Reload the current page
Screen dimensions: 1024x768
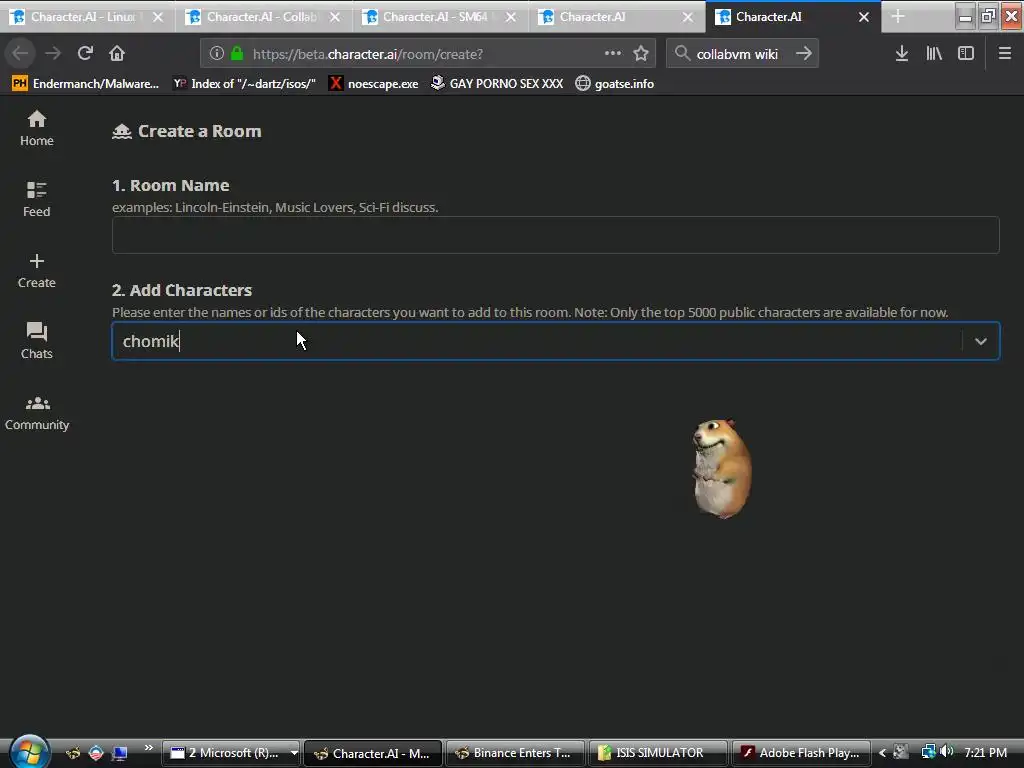(x=85, y=54)
